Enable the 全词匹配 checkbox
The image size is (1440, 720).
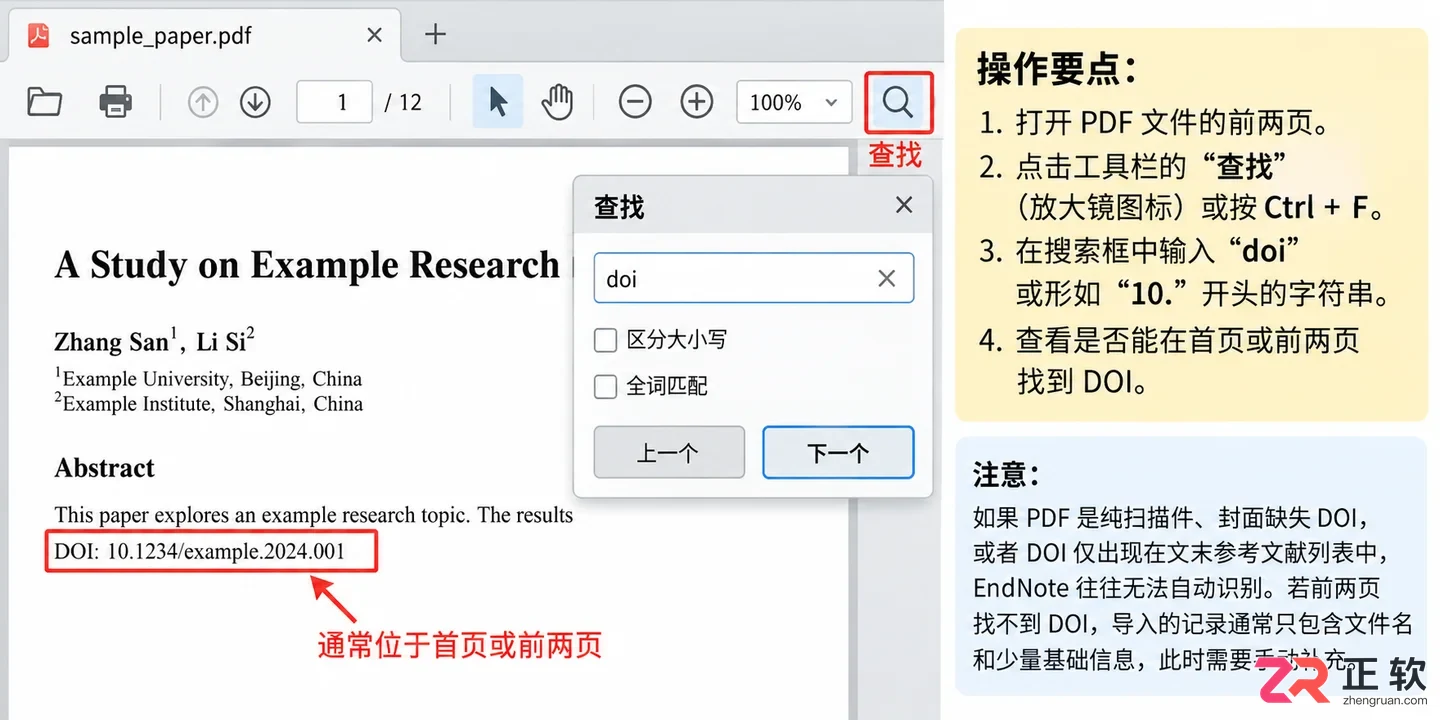click(x=605, y=386)
